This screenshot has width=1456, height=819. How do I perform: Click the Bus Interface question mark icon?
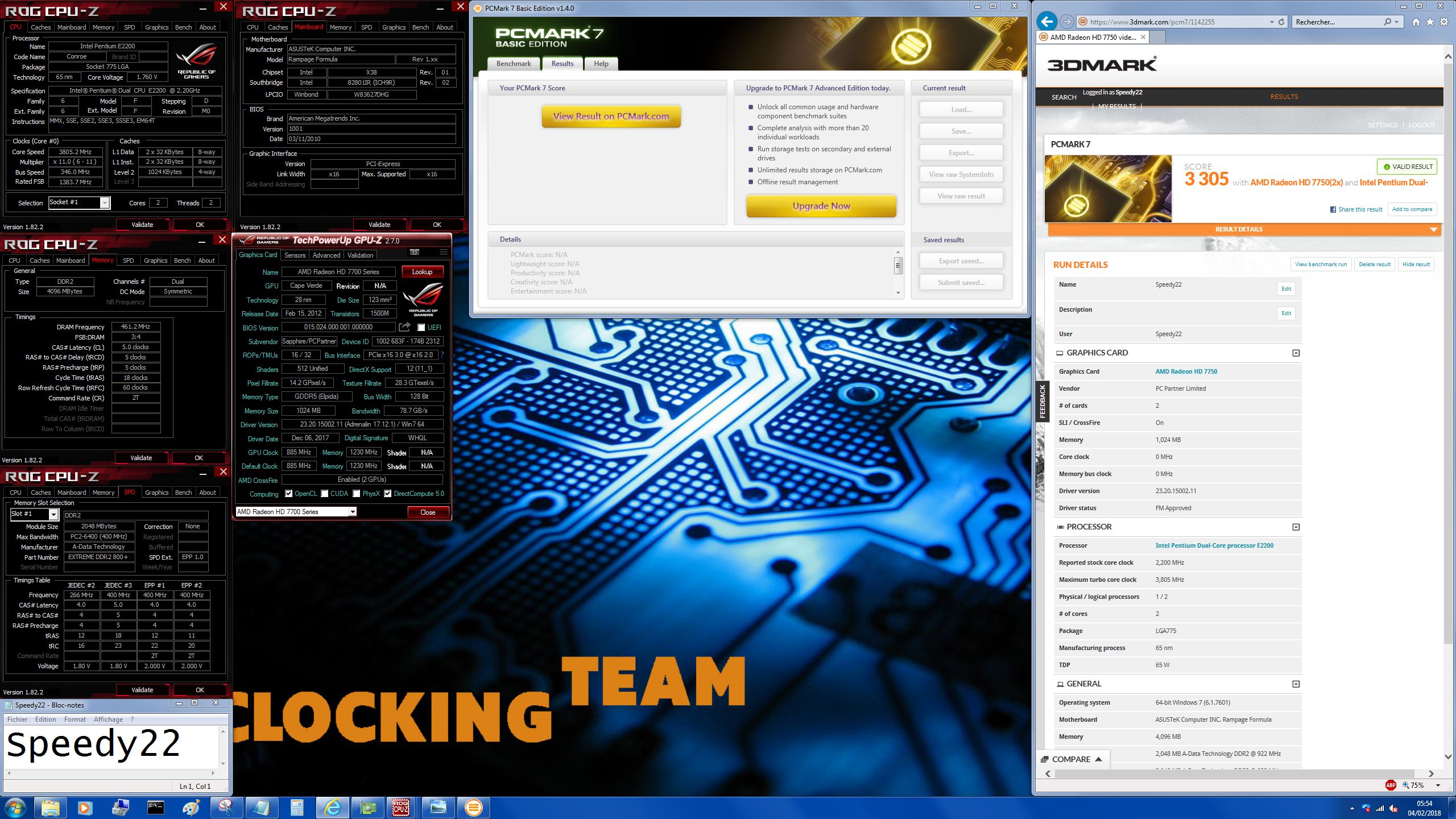(442, 355)
